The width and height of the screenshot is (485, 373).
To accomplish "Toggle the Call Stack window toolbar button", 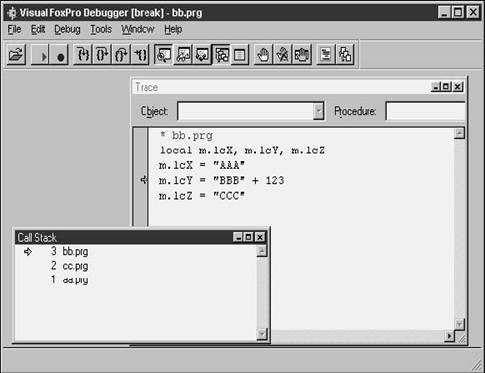I will click(x=221, y=54).
